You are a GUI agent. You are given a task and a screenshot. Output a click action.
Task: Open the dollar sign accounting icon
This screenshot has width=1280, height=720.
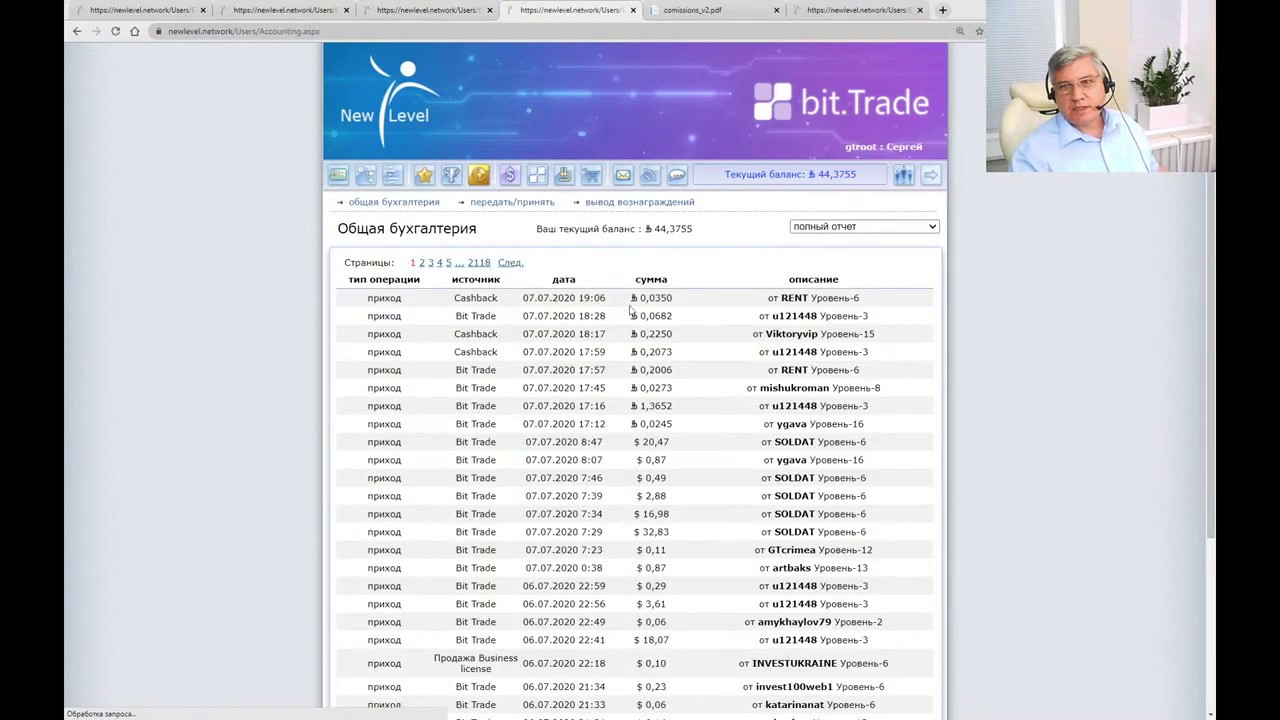[x=509, y=175]
